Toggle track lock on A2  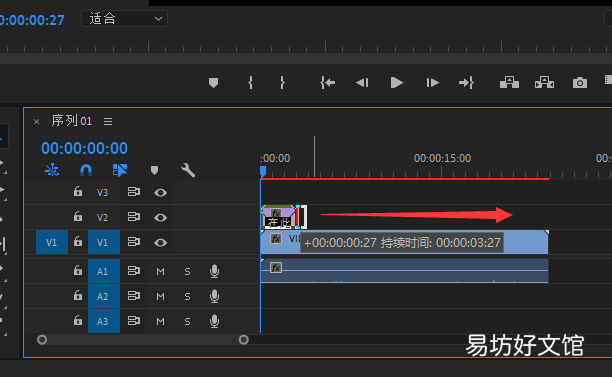[78, 295]
